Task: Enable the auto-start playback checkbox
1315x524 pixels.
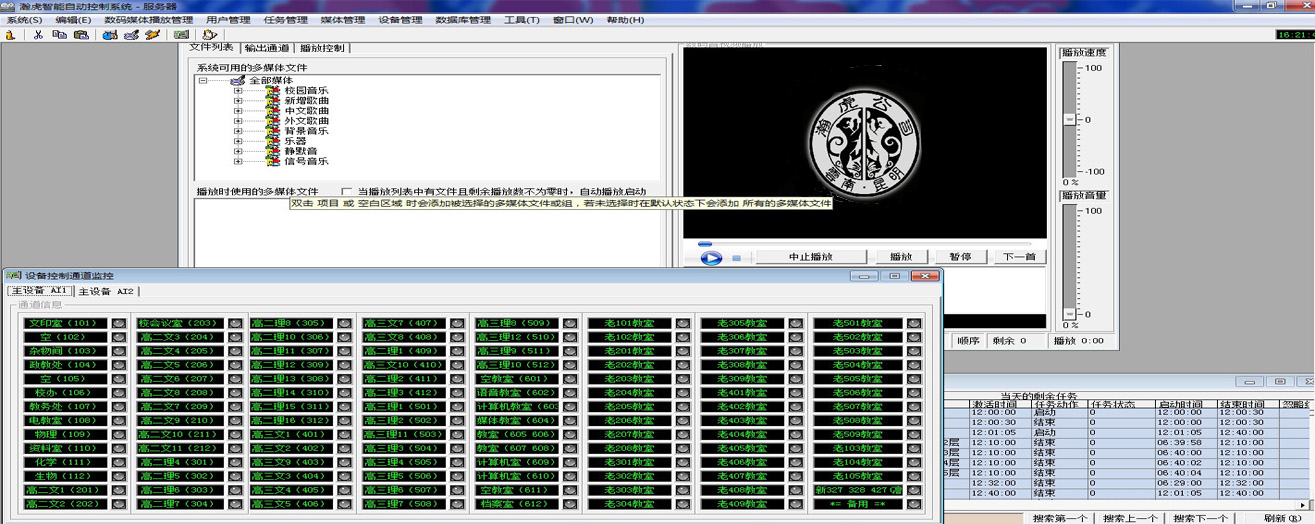Action: pos(347,191)
